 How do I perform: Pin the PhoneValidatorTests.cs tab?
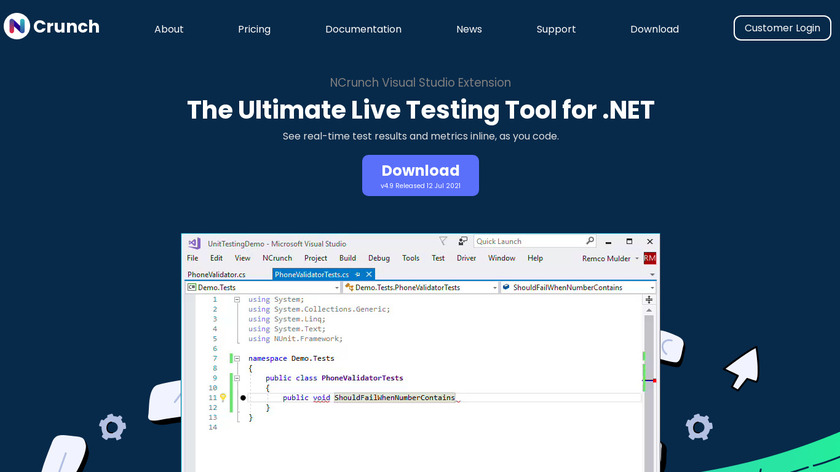(x=358, y=274)
